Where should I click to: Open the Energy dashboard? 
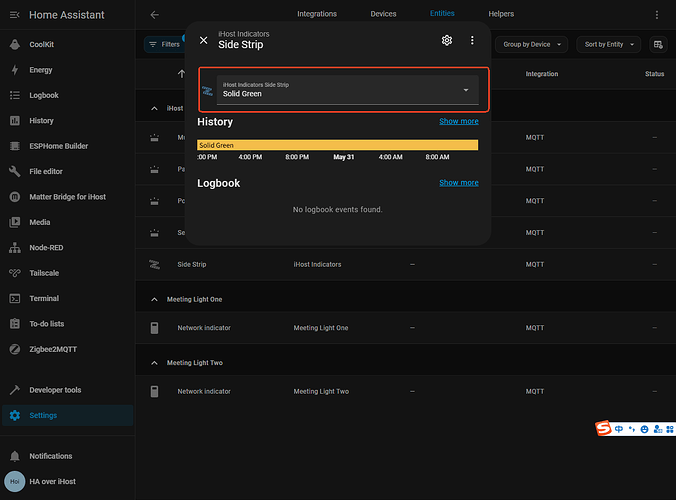[68, 70]
